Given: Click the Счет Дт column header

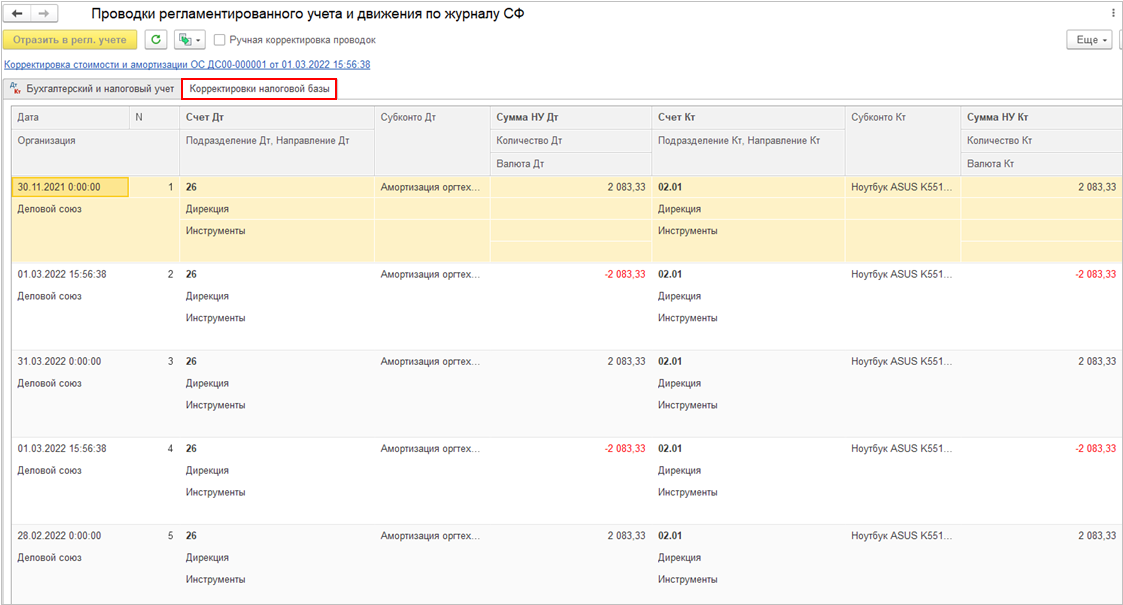Looking at the screenshot, I should pyautogui.click(x=204, y=118).
